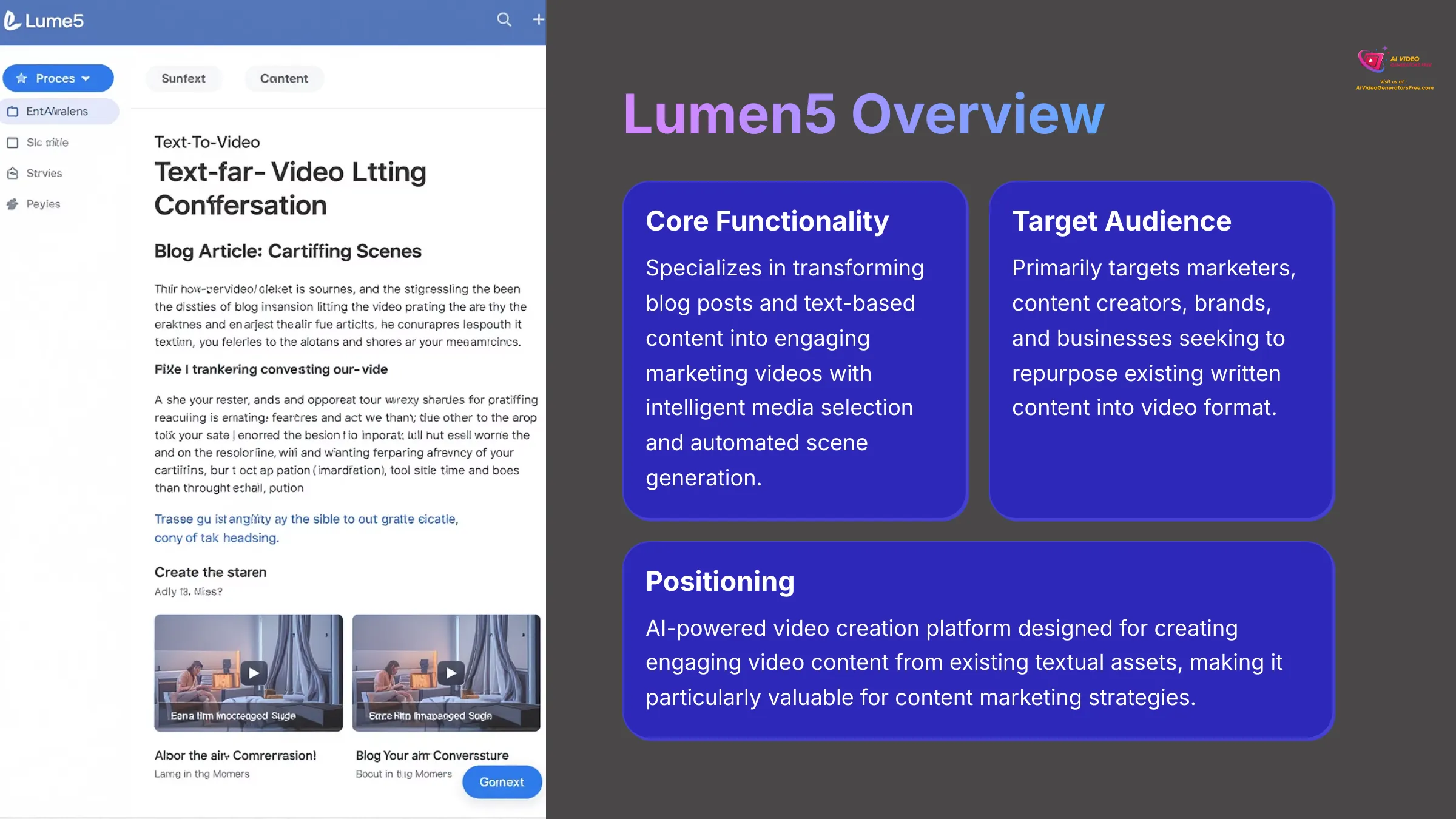The height and width of the screenshot is (819, 1456).
Task: Select the Sunfext tab
Action: tap(183, 78)
